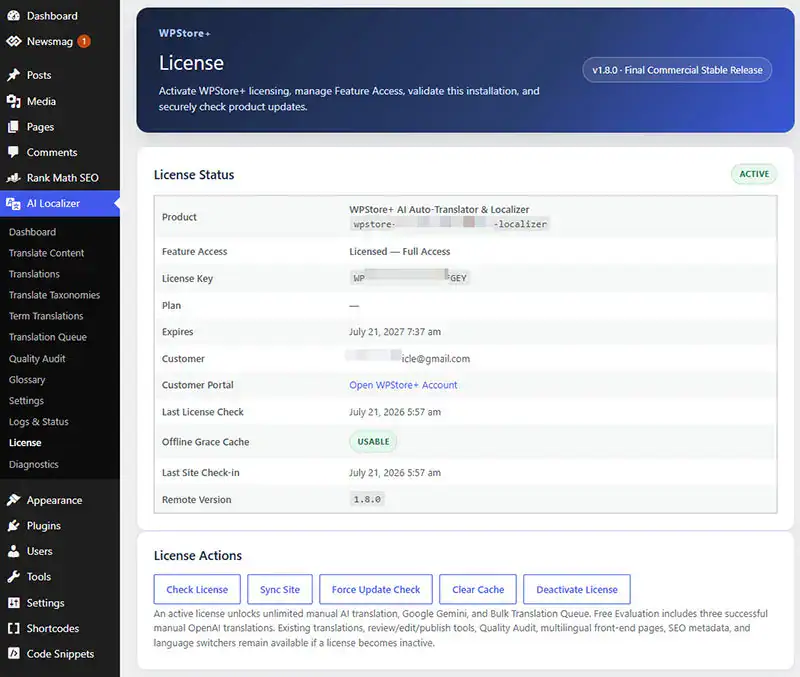Click the Shortcodes brackets icon
Image resolution: width=800 pixels, height=677 pixels.
[14, 628]
